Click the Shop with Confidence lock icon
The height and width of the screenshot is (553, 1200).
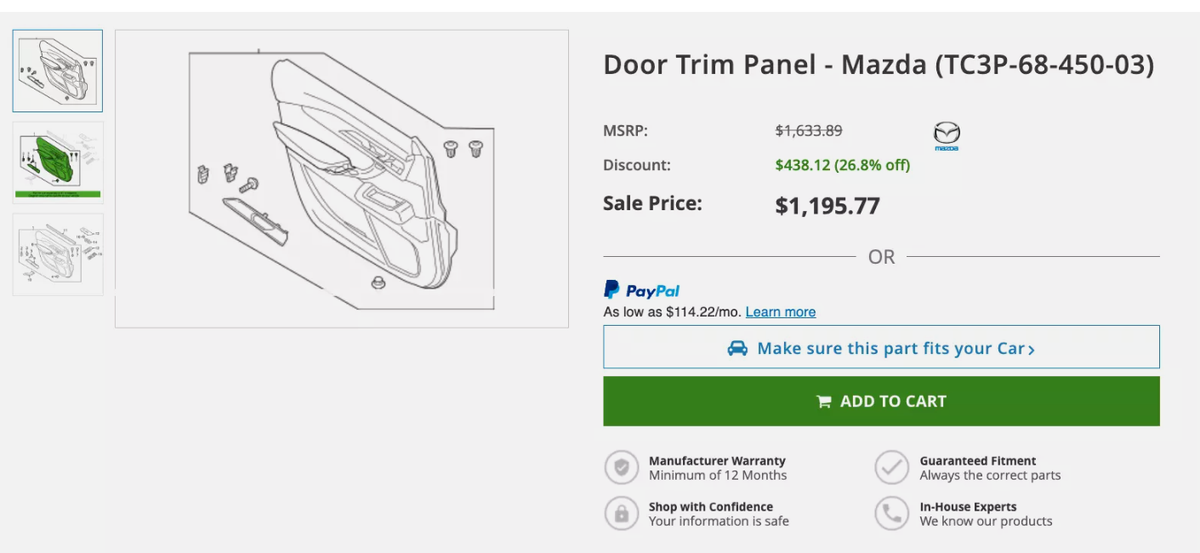pyautogui.click(x=621, y=513)
